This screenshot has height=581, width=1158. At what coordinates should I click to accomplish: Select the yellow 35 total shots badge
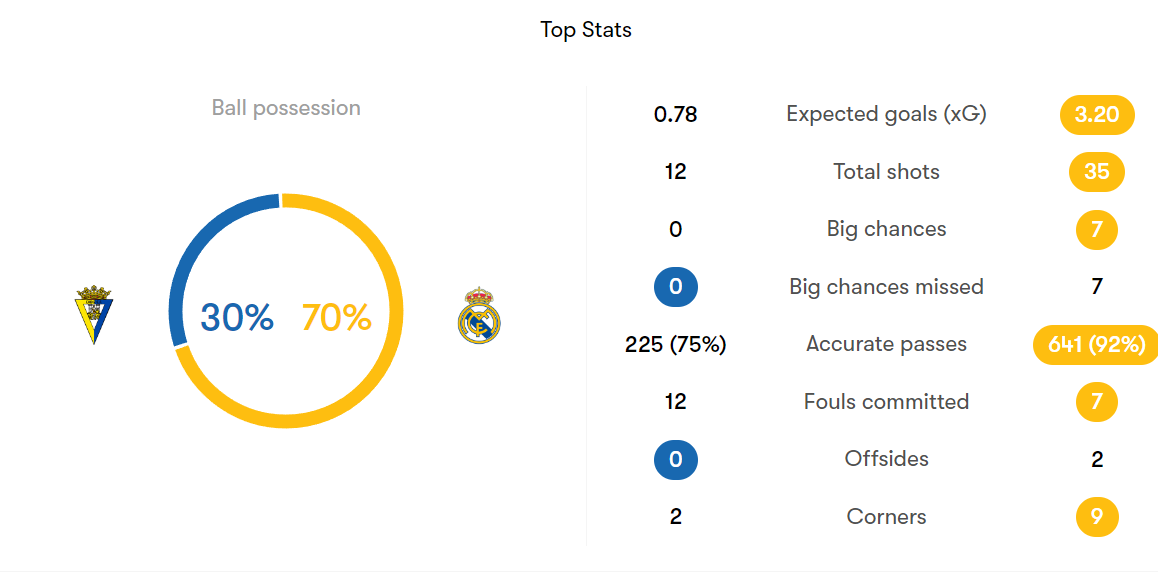[1097, 172]
